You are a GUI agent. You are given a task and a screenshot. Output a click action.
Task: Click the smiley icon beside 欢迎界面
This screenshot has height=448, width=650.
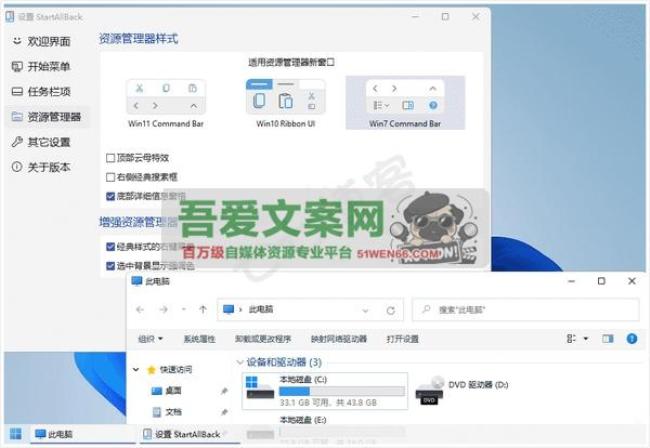pyautogui.click(x=17, y=41)
